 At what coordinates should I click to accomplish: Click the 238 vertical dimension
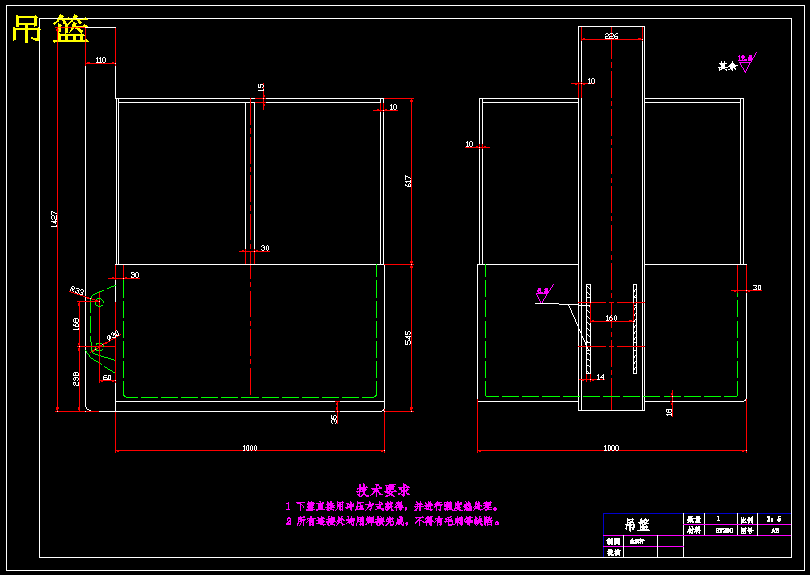(76, 378)
